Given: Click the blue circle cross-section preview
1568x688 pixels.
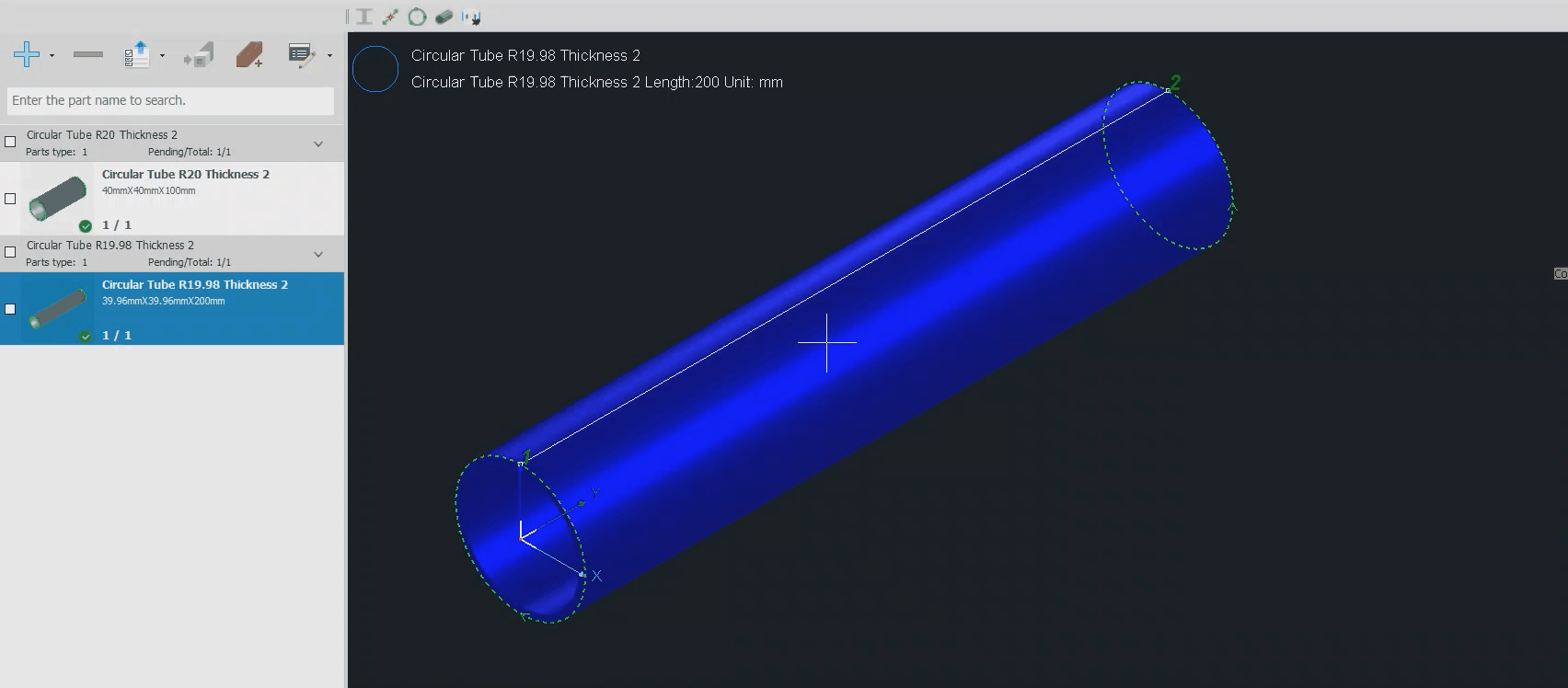Looking at the screenshot, I should (375, 69).
